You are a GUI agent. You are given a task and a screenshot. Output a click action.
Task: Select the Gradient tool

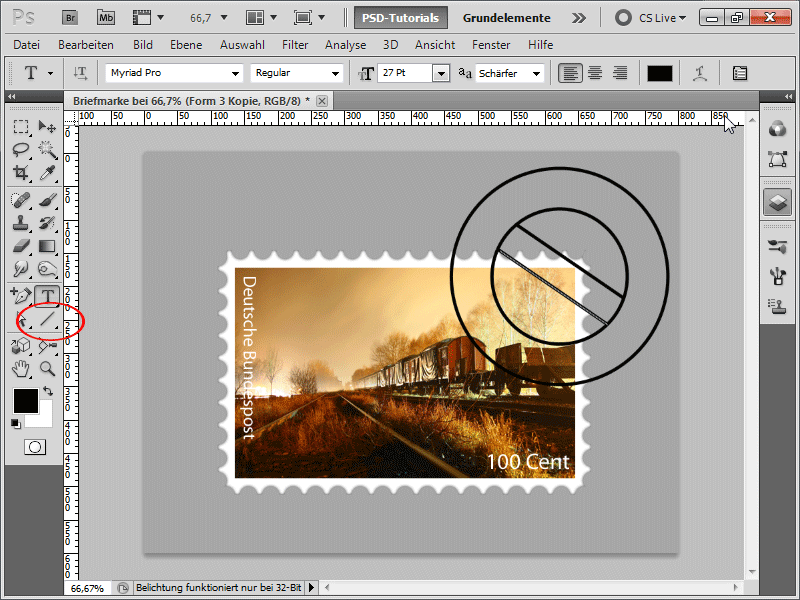[x=47, y=246]
